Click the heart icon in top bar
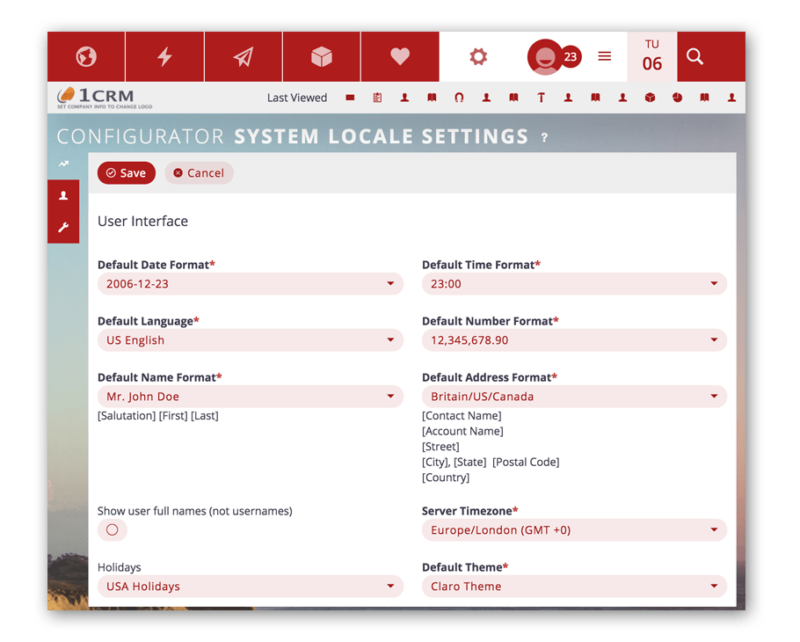800x642 pixels. click(400, 57)
